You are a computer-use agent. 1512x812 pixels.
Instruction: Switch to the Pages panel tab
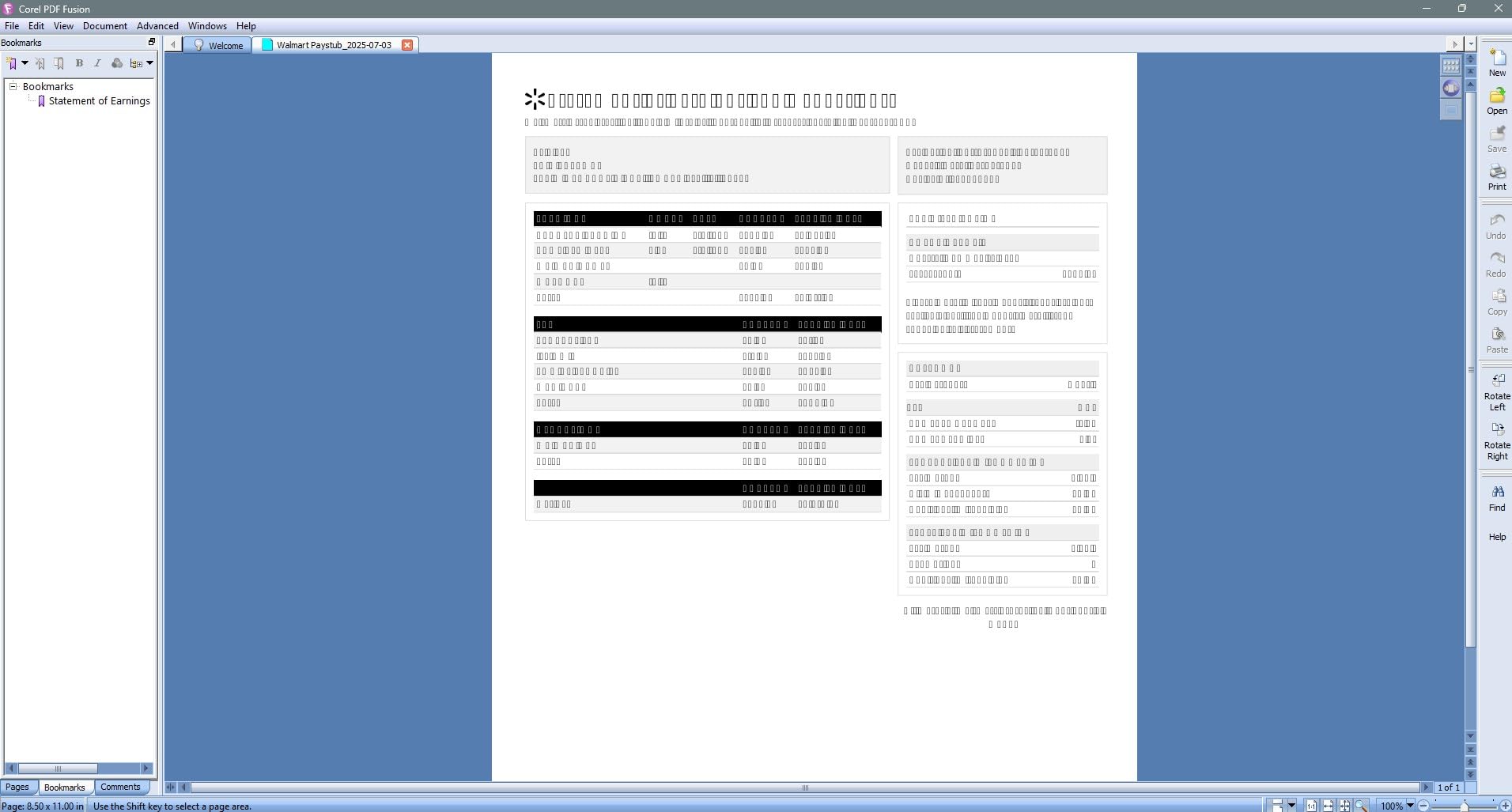pyautogui.click(x=17, y=787)
